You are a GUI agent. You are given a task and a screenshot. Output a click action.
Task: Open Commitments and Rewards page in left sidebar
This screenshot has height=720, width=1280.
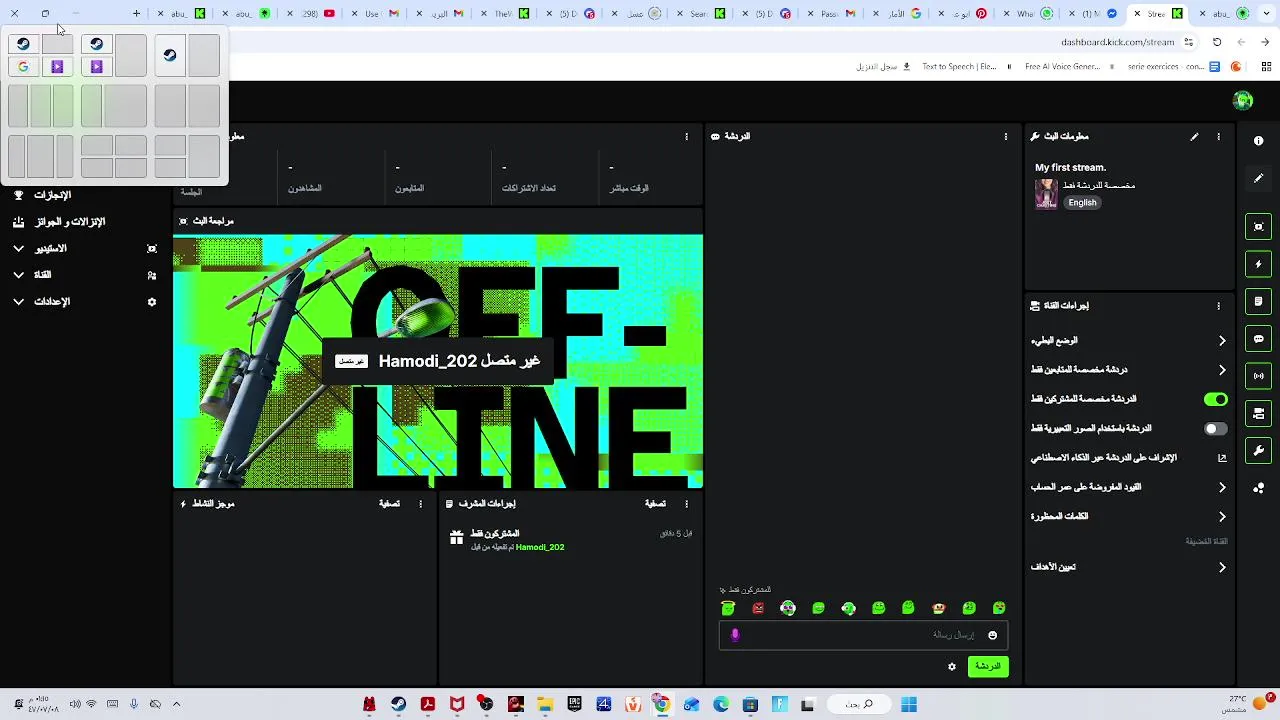pyautogui.click(x=70, y=222)
